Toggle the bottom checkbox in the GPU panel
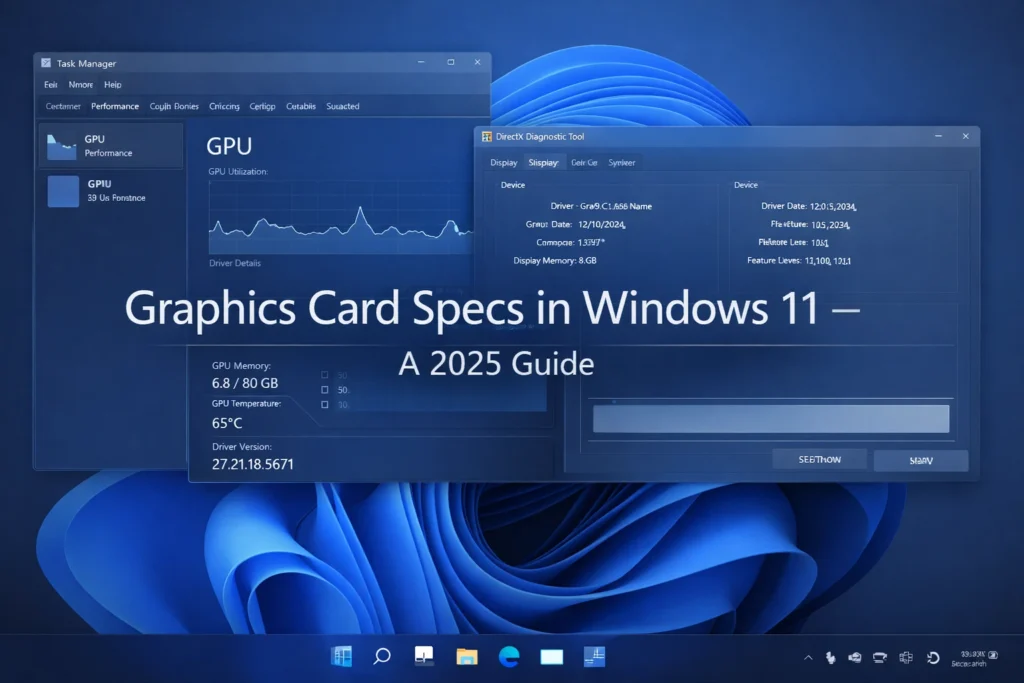The width and height of the screenshot is (1024, 683). point(324,404)
